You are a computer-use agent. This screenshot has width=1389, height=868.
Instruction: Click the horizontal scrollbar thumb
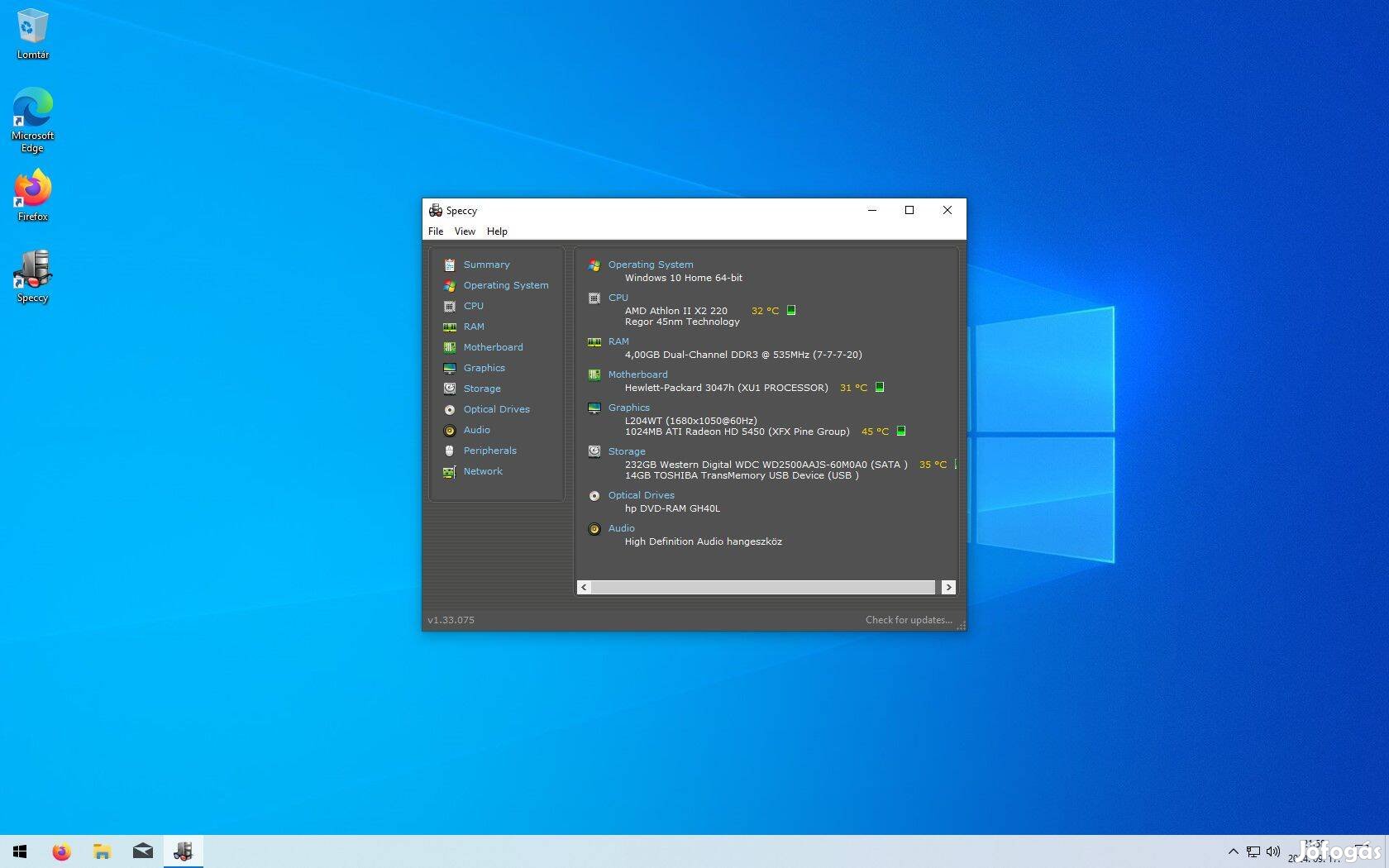(763, 587)
